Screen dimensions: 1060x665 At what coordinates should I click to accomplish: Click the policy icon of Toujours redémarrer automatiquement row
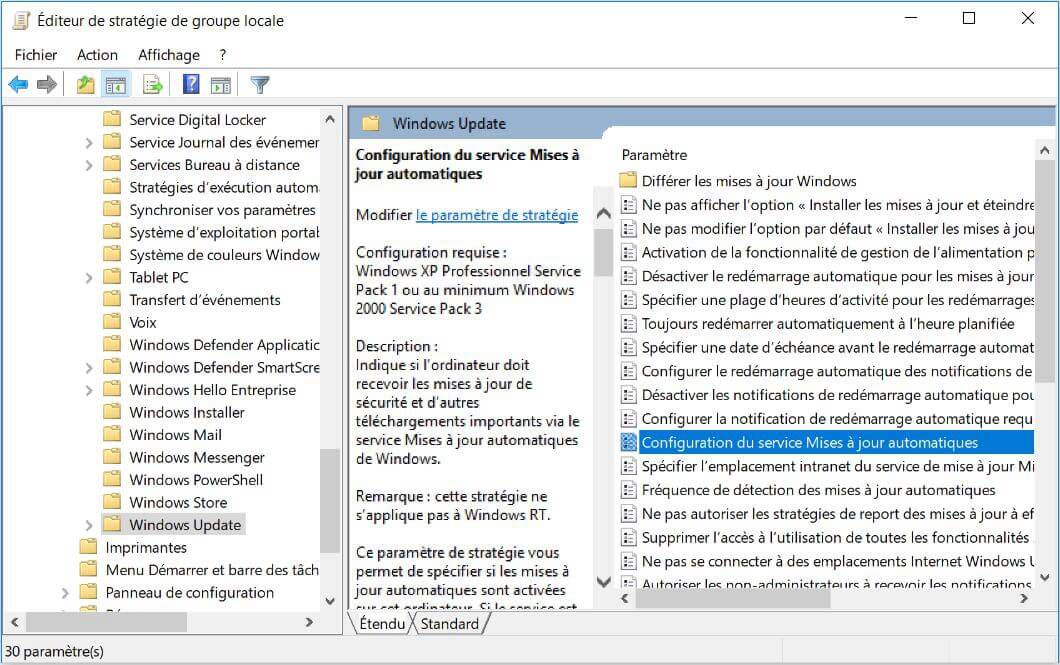(x=629, y=324)
